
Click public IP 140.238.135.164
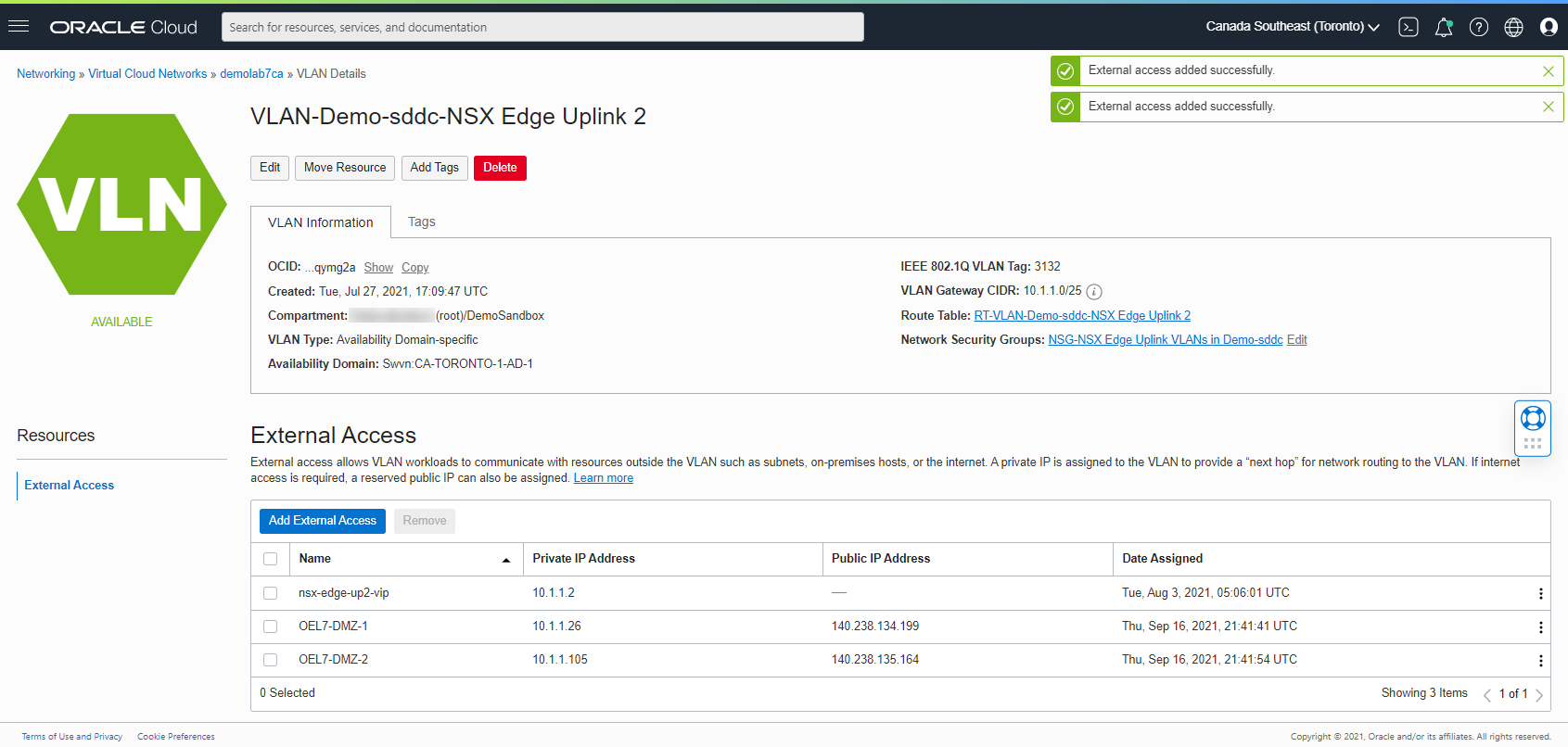coord(875,660)
